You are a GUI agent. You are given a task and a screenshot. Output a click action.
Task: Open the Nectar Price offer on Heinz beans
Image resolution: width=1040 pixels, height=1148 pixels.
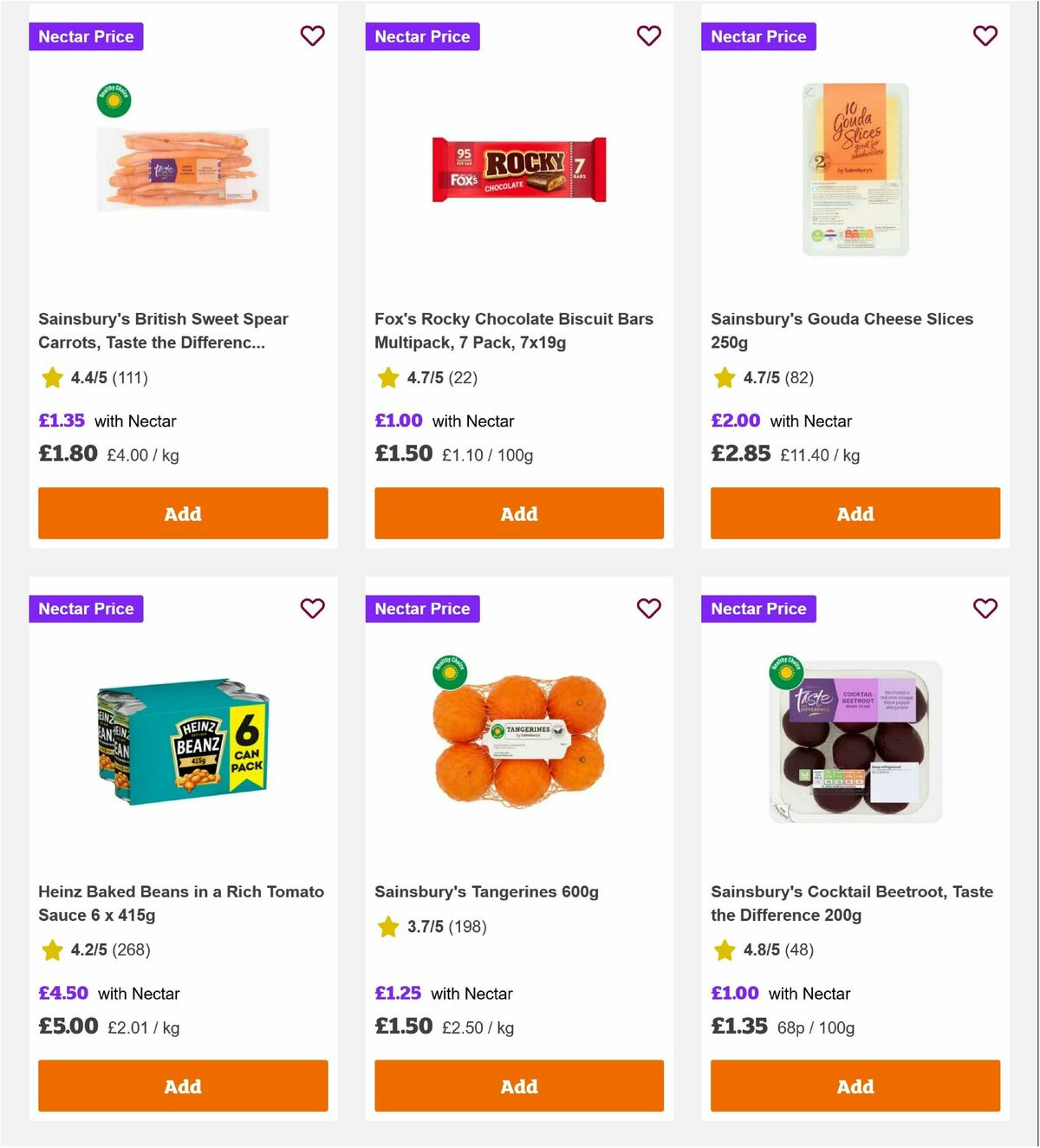coord(86,609)
